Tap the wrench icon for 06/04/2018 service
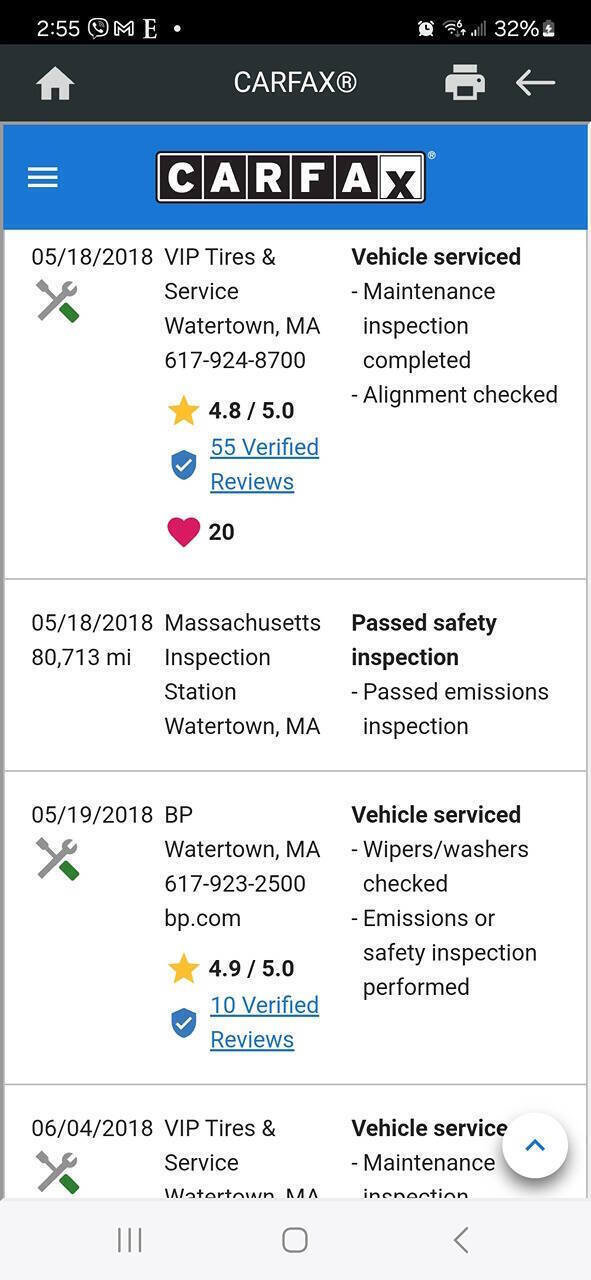 [57, 1172]
